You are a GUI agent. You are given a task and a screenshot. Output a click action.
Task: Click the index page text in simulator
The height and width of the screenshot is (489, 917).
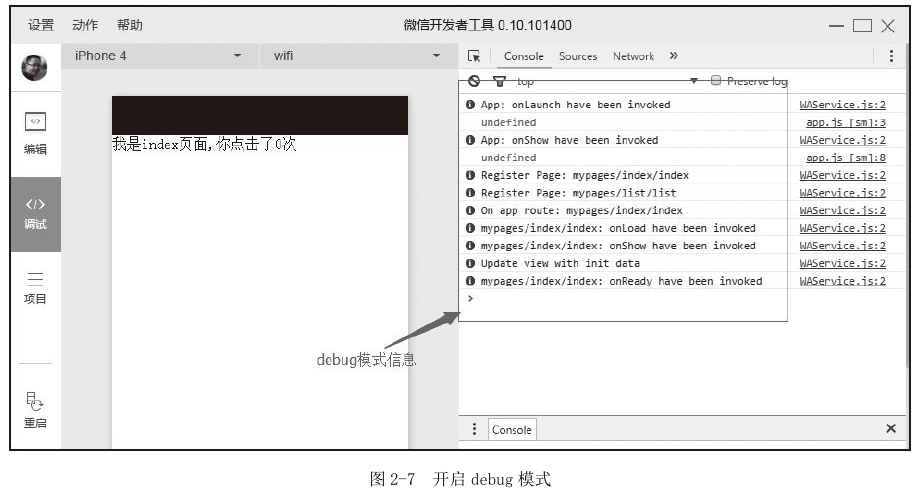coord(204,144)
